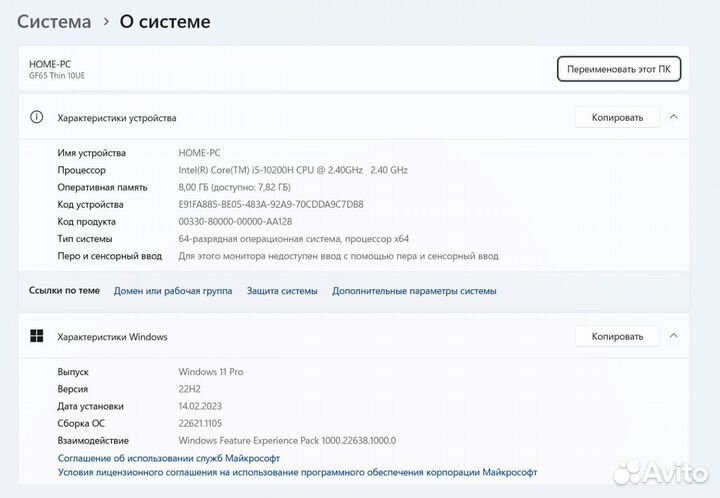Click the Windows 11 Pro edition value
Viewport: 720px width, 498px height.
pyautogui.click(x=210, y=372)
